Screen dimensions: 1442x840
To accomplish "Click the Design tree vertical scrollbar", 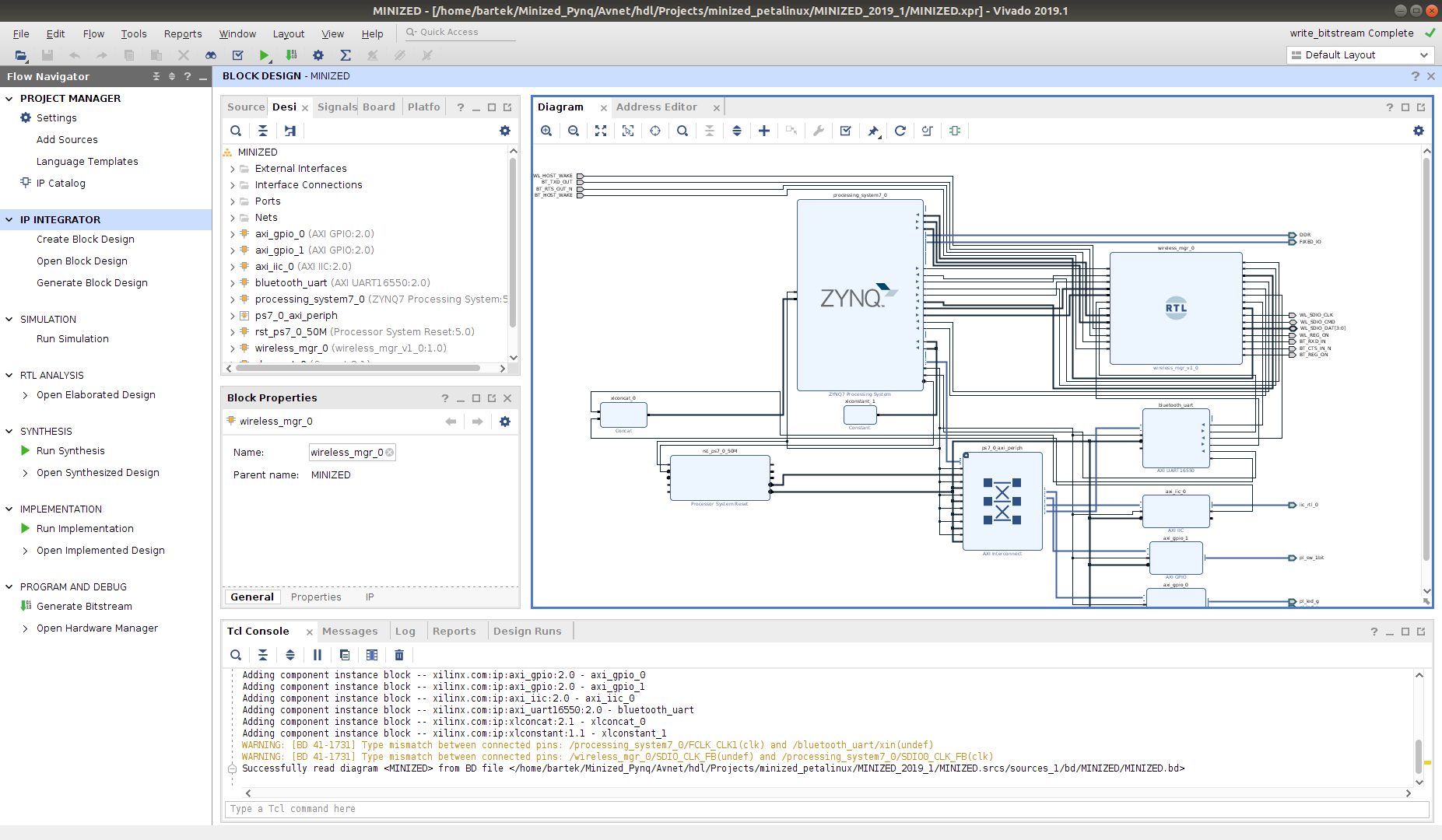I will point(513,243).
